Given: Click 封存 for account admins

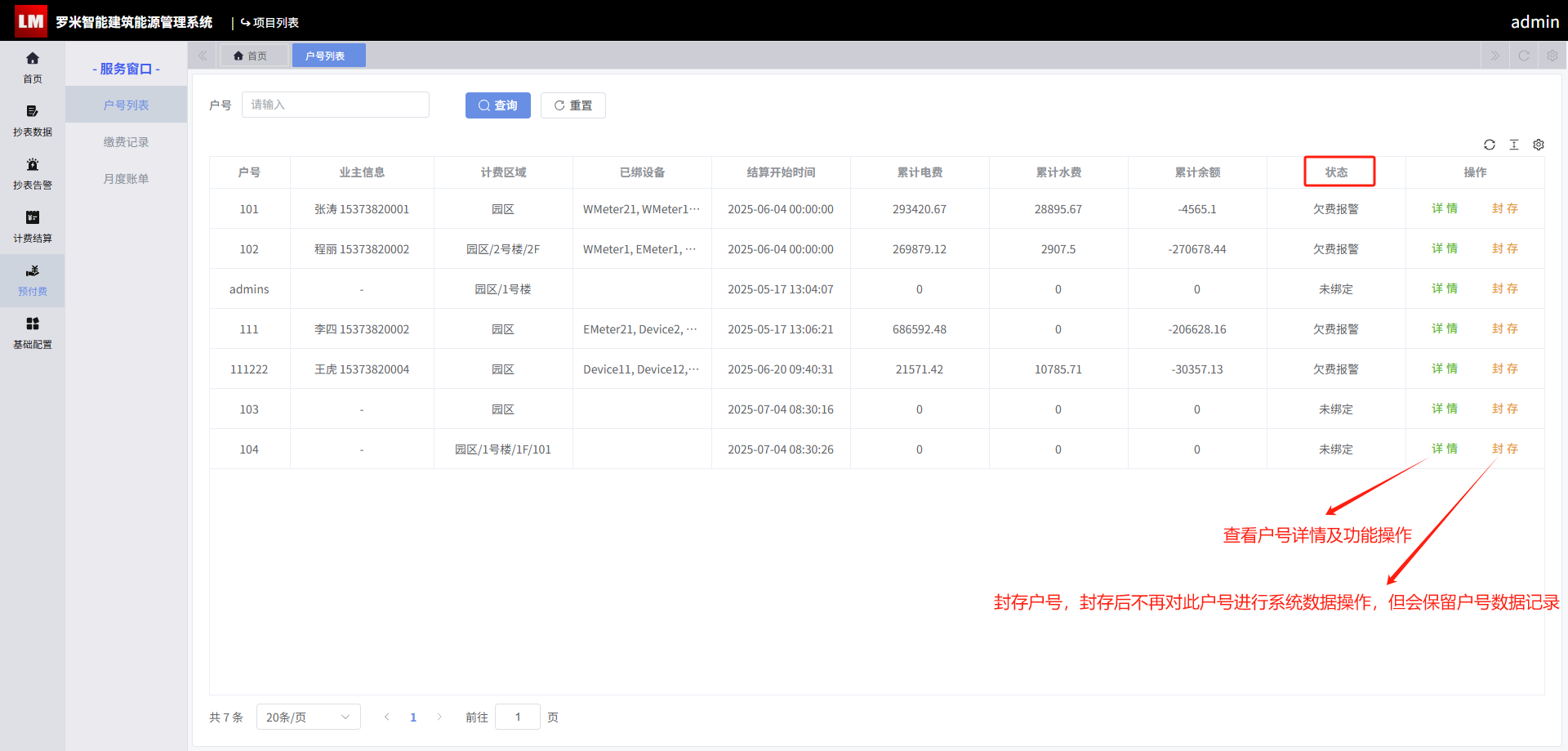Looking at the screenshot, I should (1505, 288).
